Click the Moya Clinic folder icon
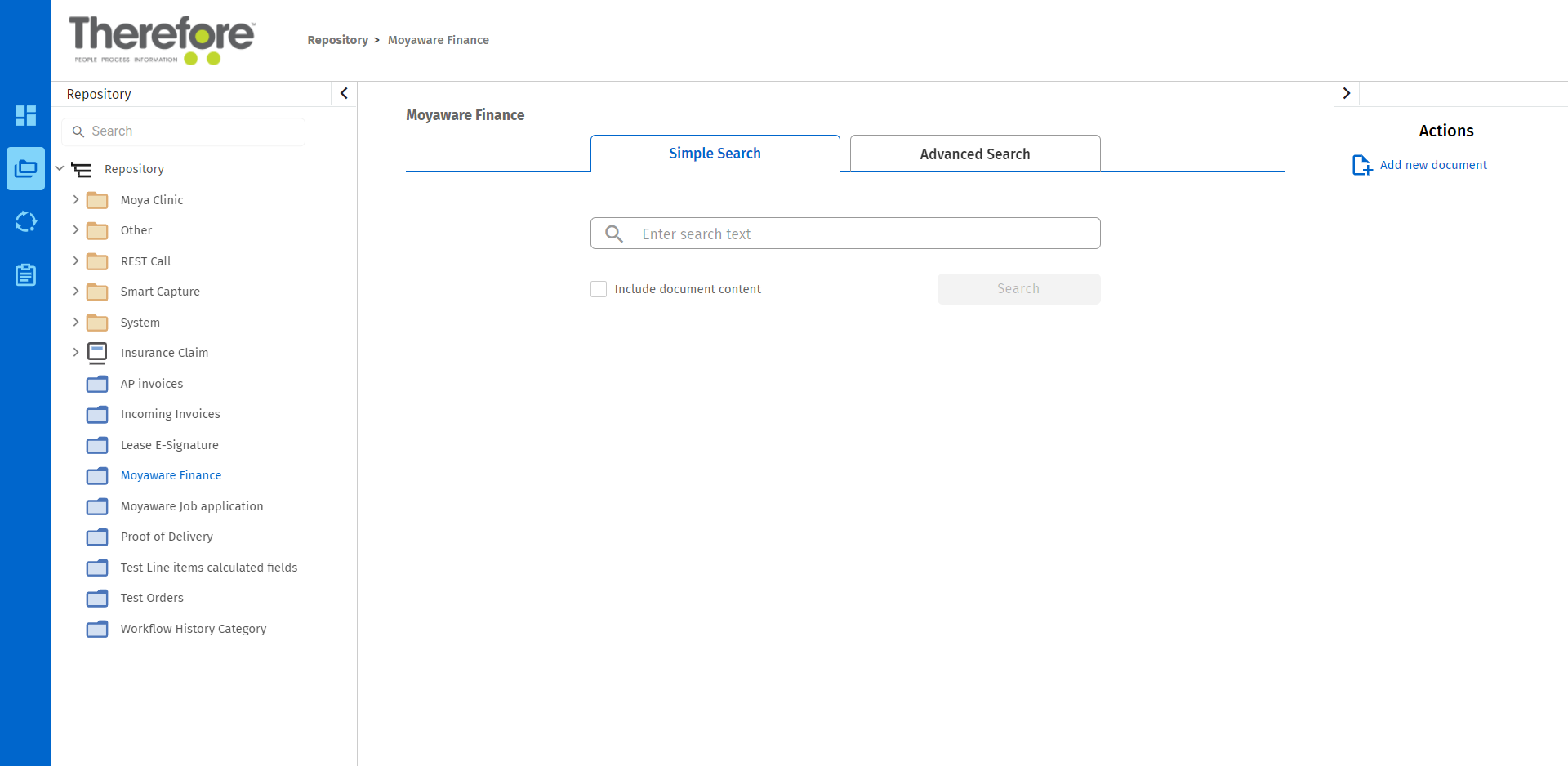1568x766 pixels. [97, 200]
